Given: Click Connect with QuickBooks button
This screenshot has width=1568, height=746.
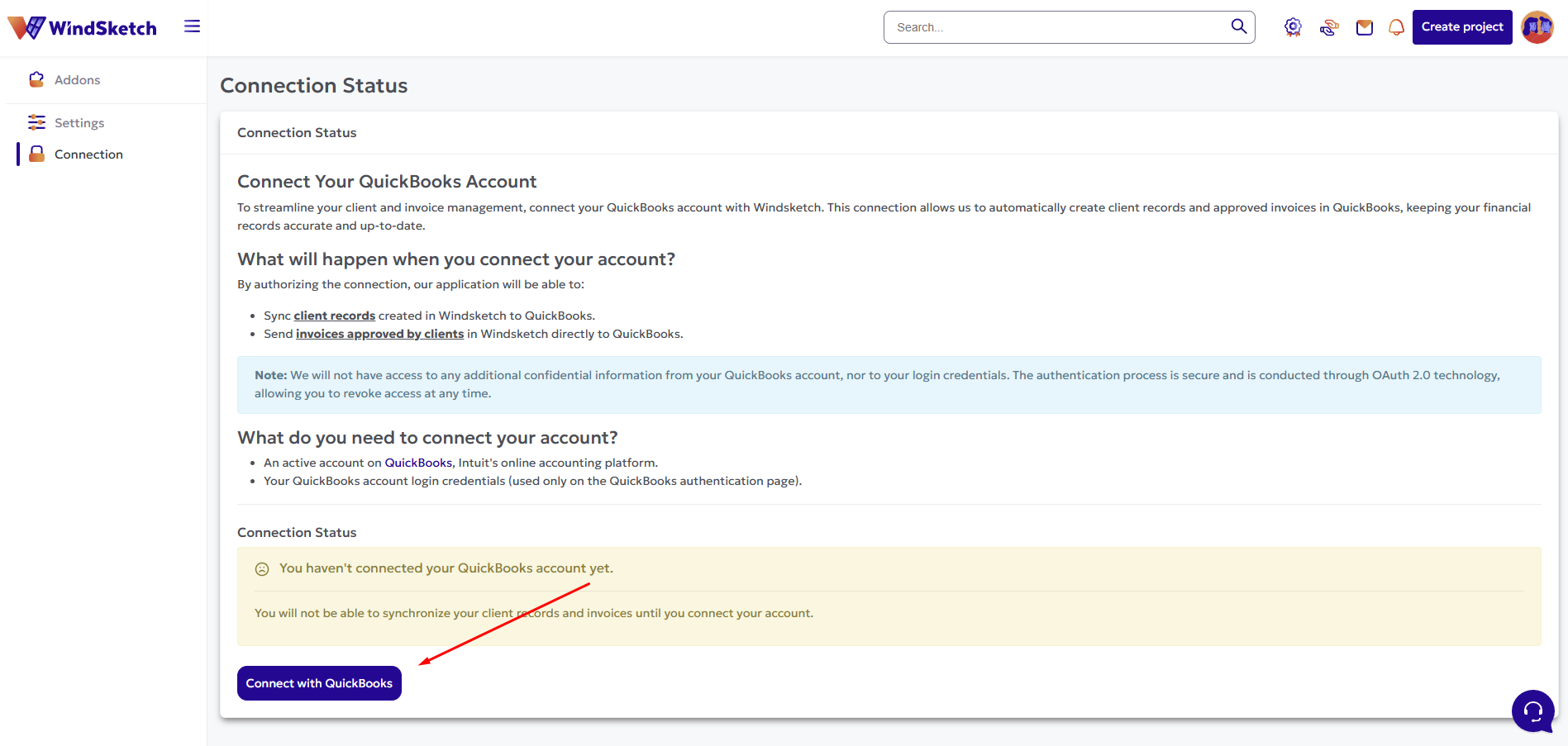Looking at the screenshot, I should pos(319,683).
